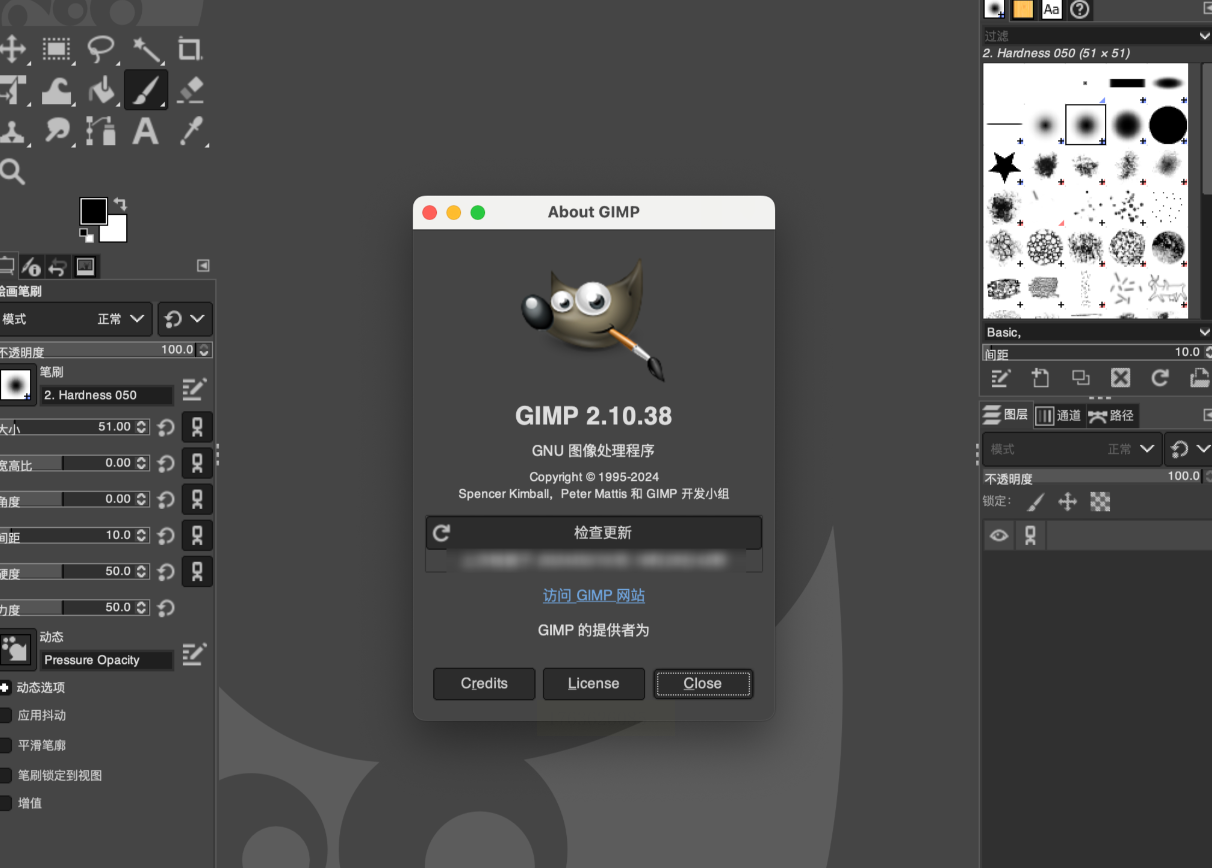Viewport: 1212px width, 868px height.
Task: Open the Basic, brush tag dropdown
Action: click(1096, 331)
